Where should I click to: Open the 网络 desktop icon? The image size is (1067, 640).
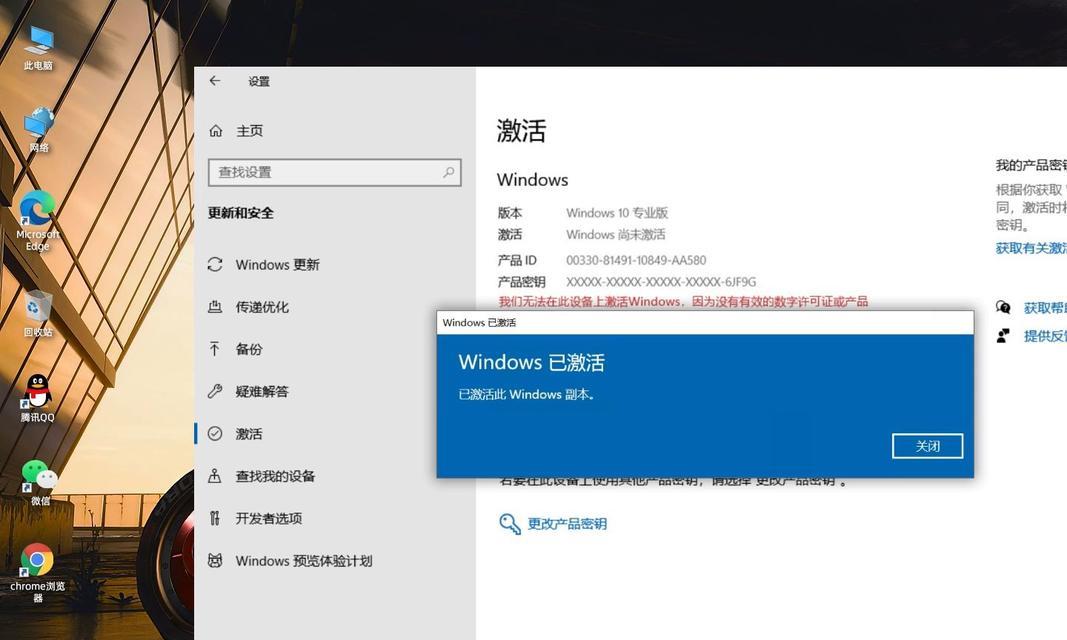39,129
